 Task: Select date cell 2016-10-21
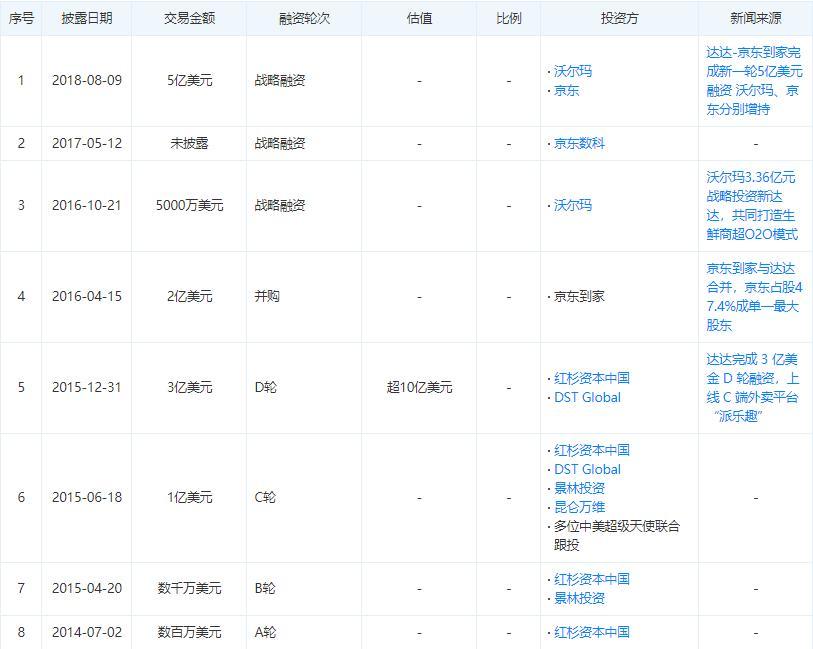tap(87, 205)
